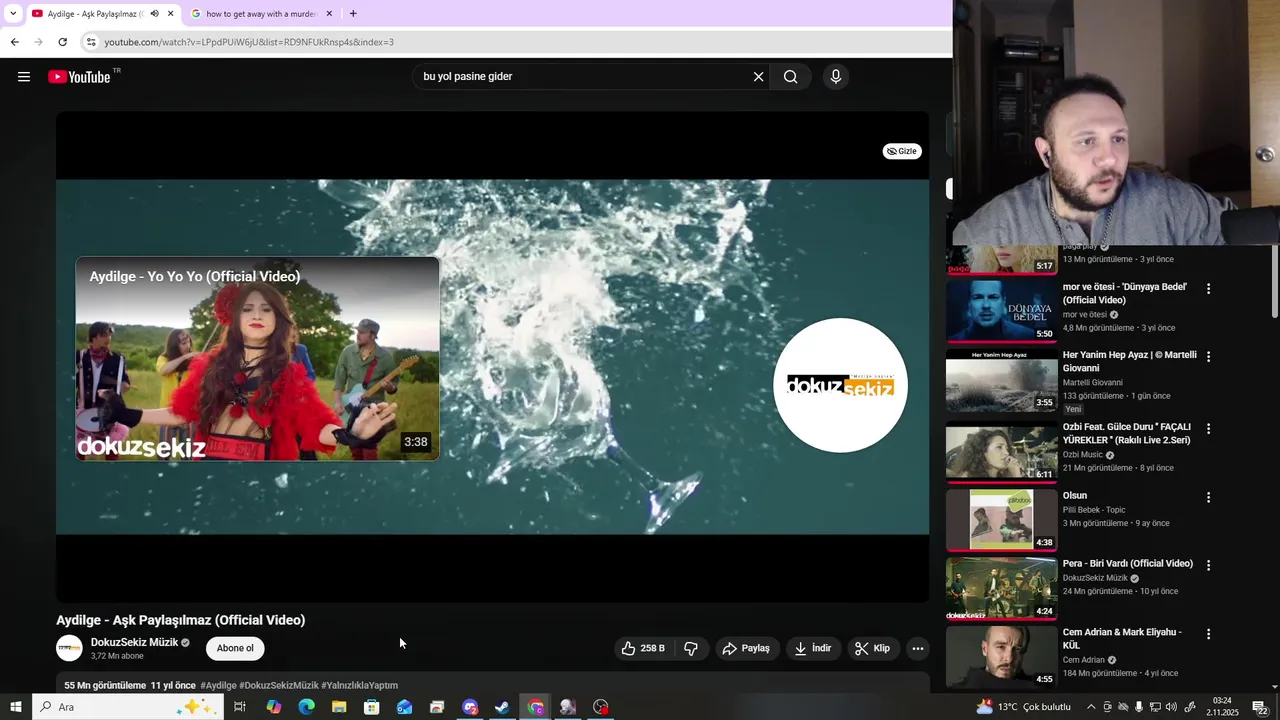Open weather widget '13°C Çok bulutlu'
The height and width of the screenshot is (720, 1280).
click(x=1024, y=707)
